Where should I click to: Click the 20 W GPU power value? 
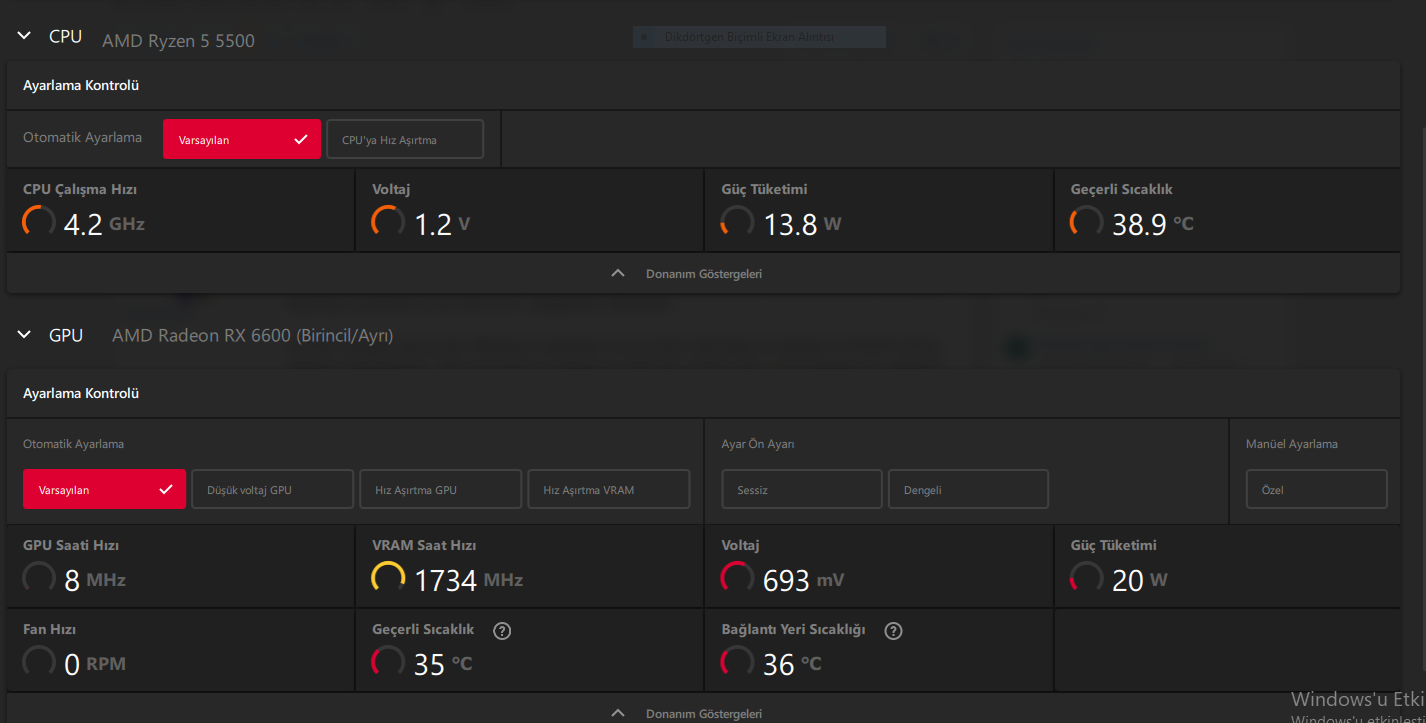pos(1140,580)
